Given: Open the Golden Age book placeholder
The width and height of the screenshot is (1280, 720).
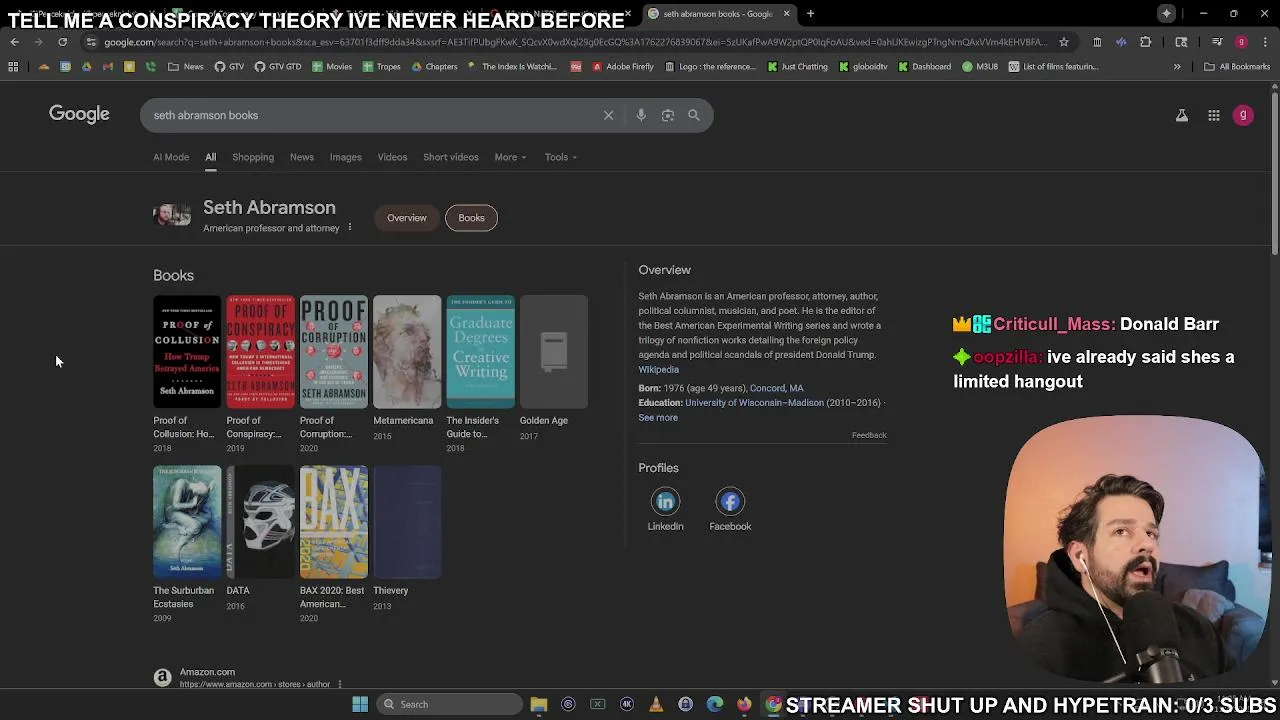Looking at the screenshot, I should 554,352.
